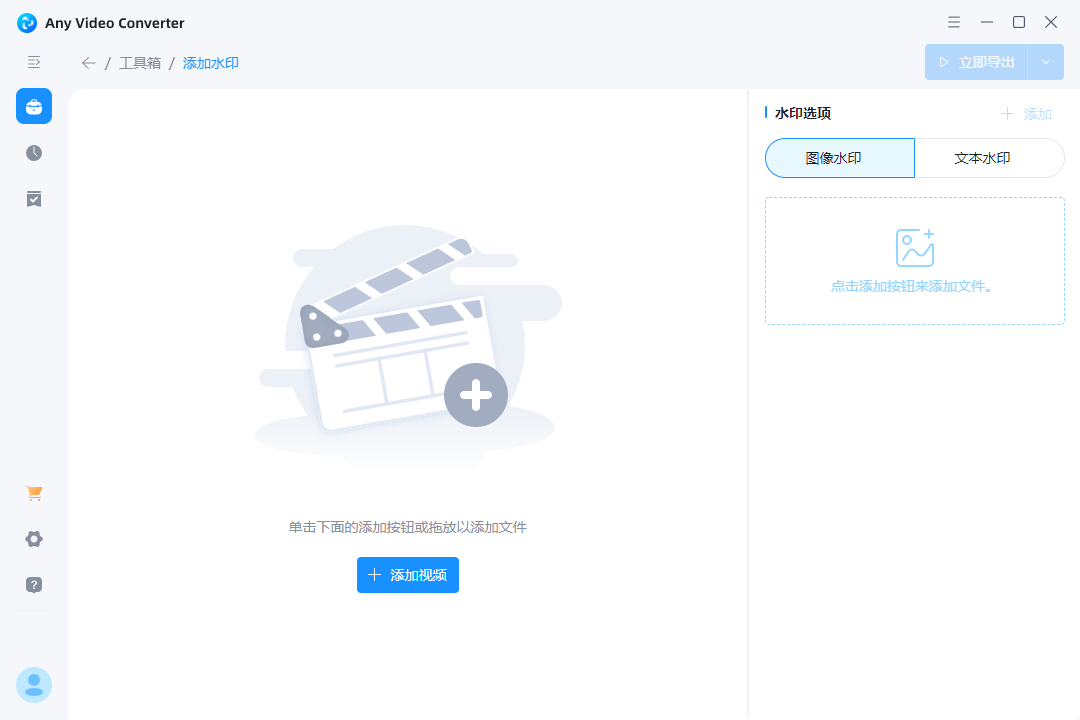Viewport: 1080px width, 720px height.
Task: Go back using the arrow near breadcrumb
Action: click(x=88, y=62)
